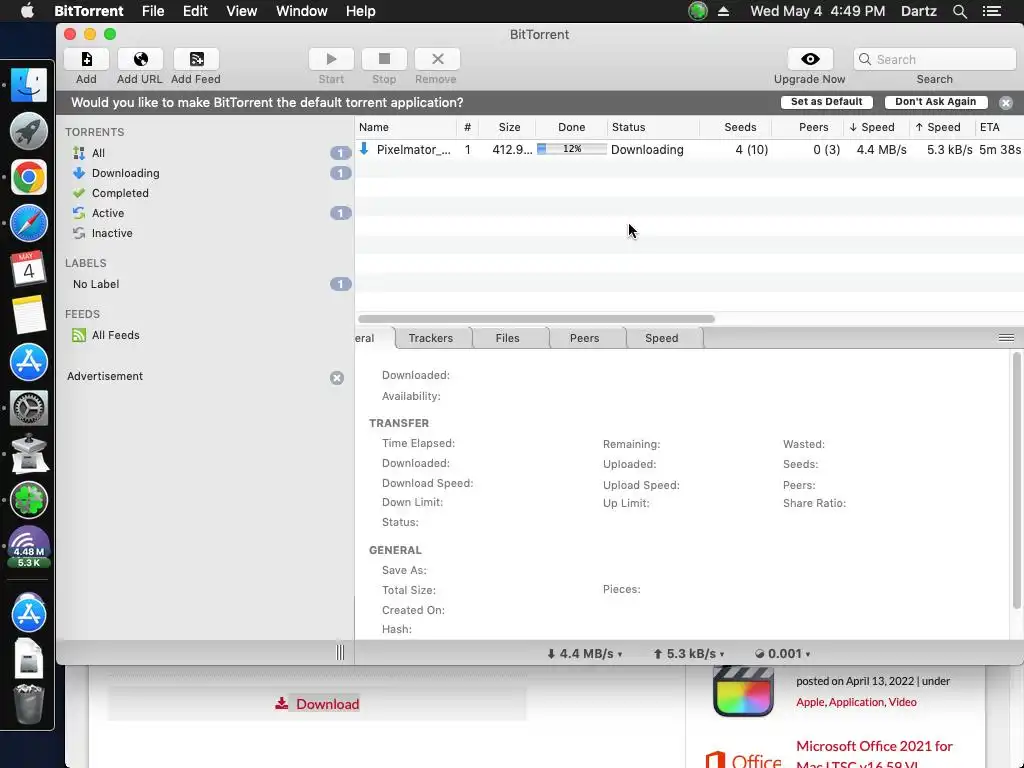Dismiss the default application banner
The image size is (1024, 768).
pos(1006,103)
